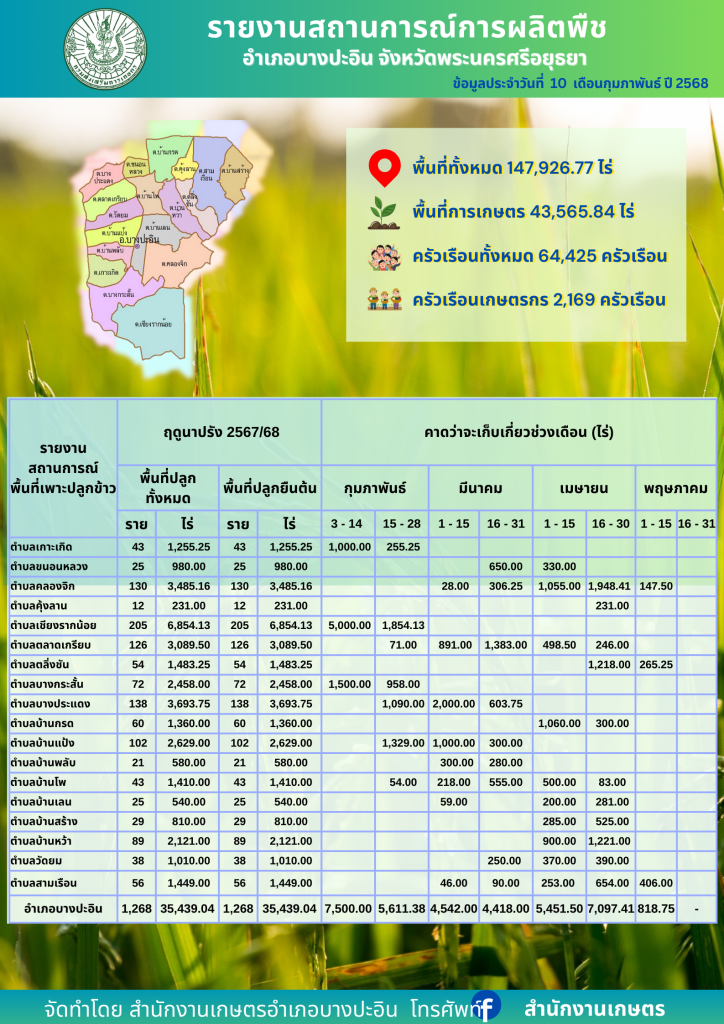Click the cell value 1,218.00
724x1024 pixels.
coord(609,665)
